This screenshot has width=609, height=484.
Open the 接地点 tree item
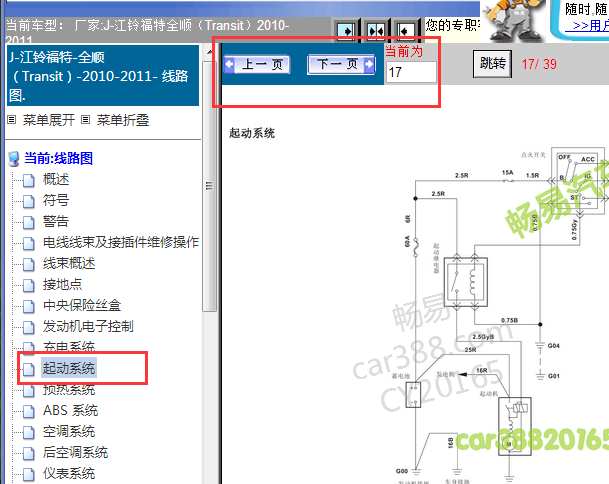(63, 284)
